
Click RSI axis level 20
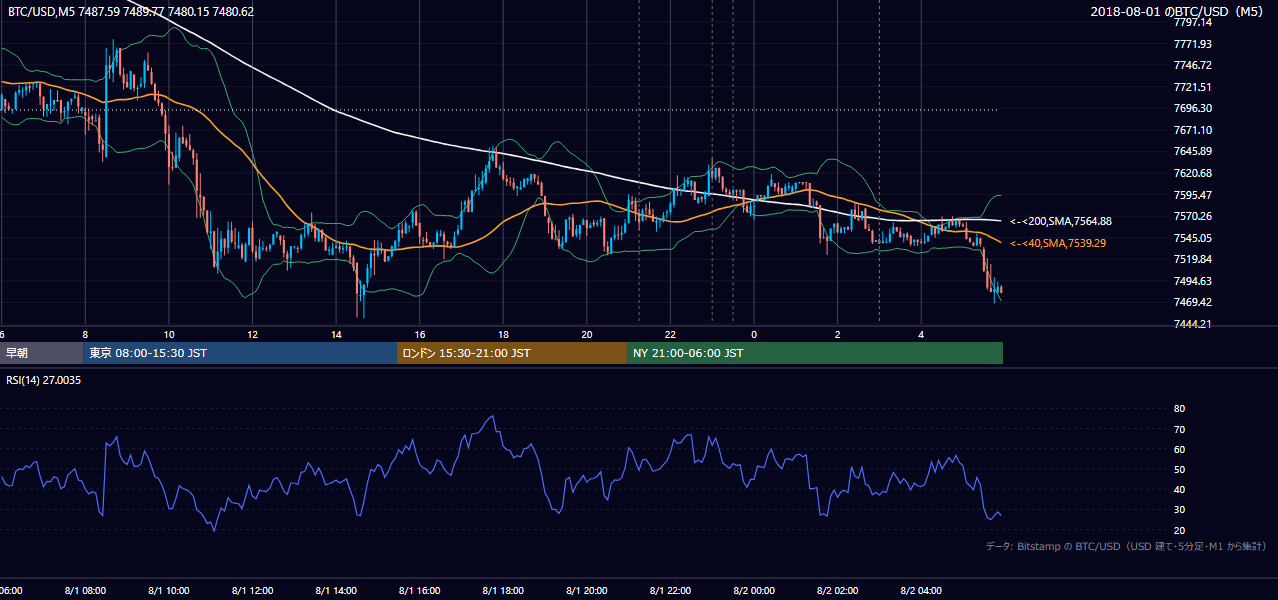click(1179, 530)
